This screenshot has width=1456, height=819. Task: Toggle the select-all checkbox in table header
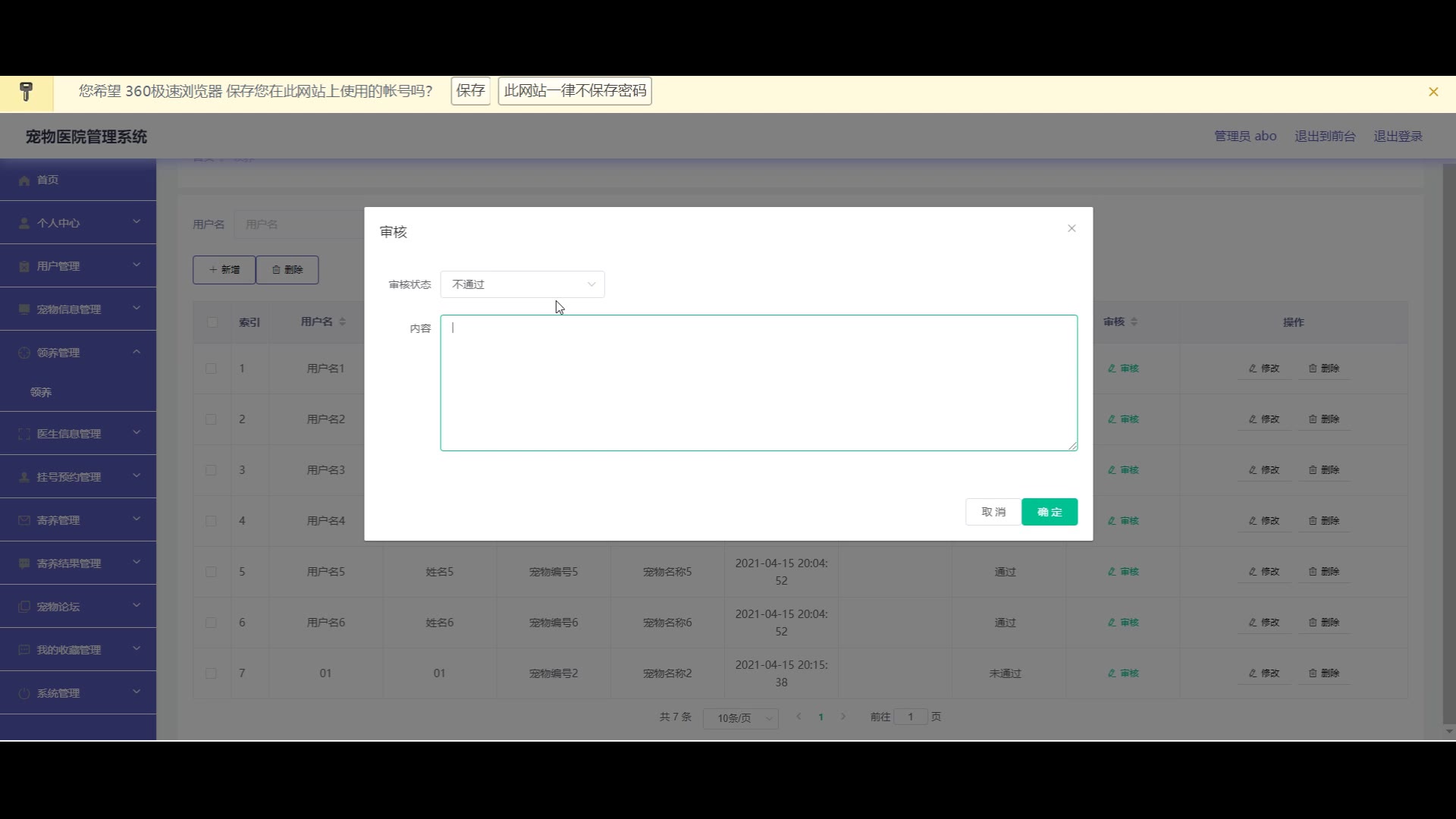(x=212, y=322)
